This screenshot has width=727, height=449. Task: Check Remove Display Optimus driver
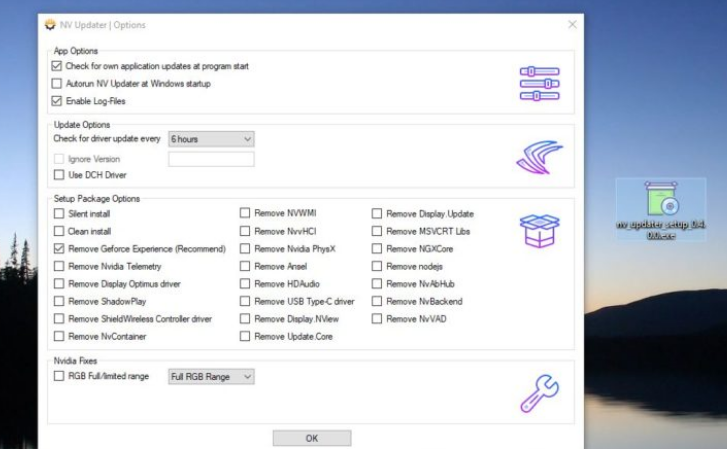coord(59,283)
